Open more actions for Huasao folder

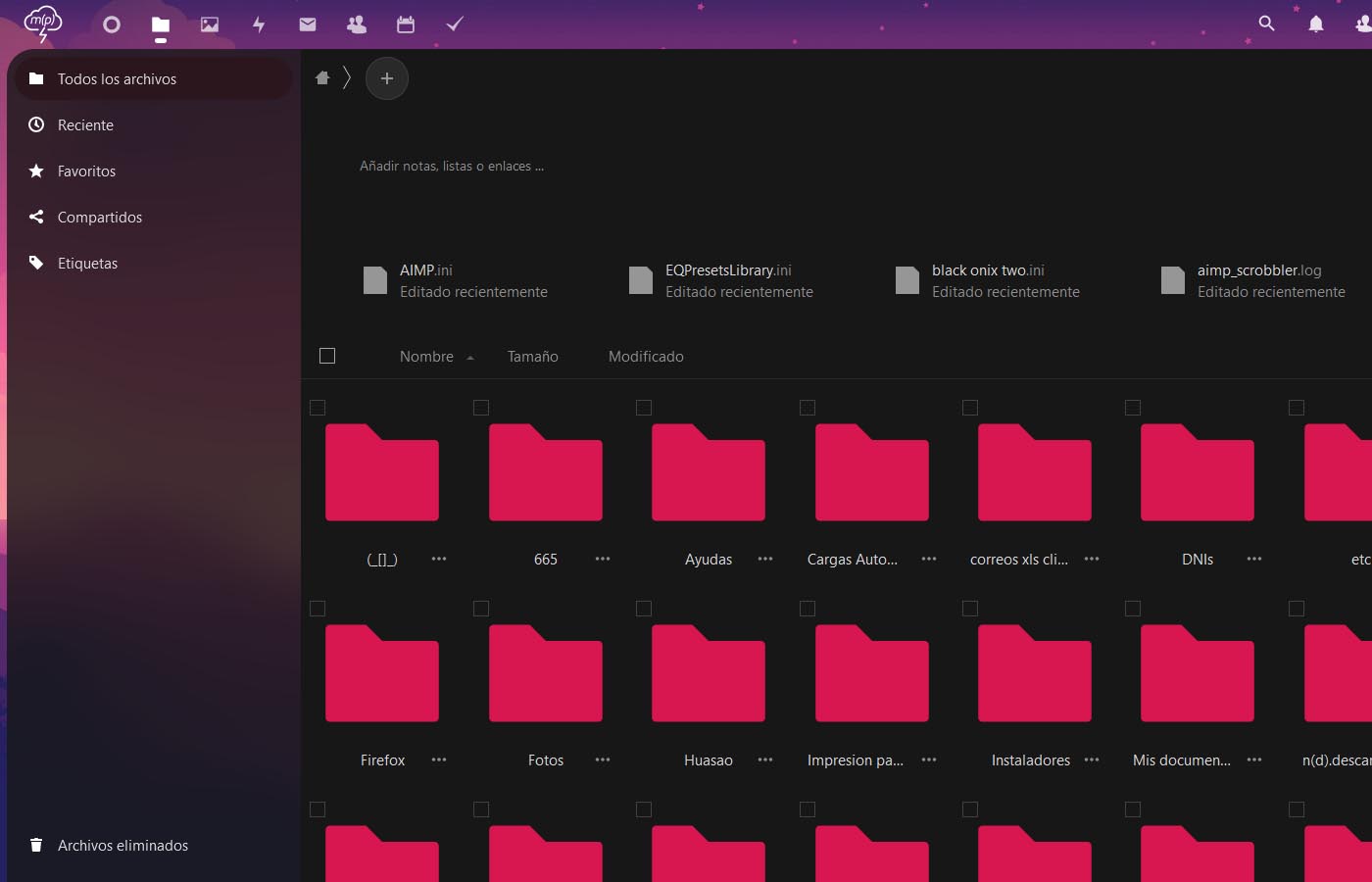click(x=765, y=759)
